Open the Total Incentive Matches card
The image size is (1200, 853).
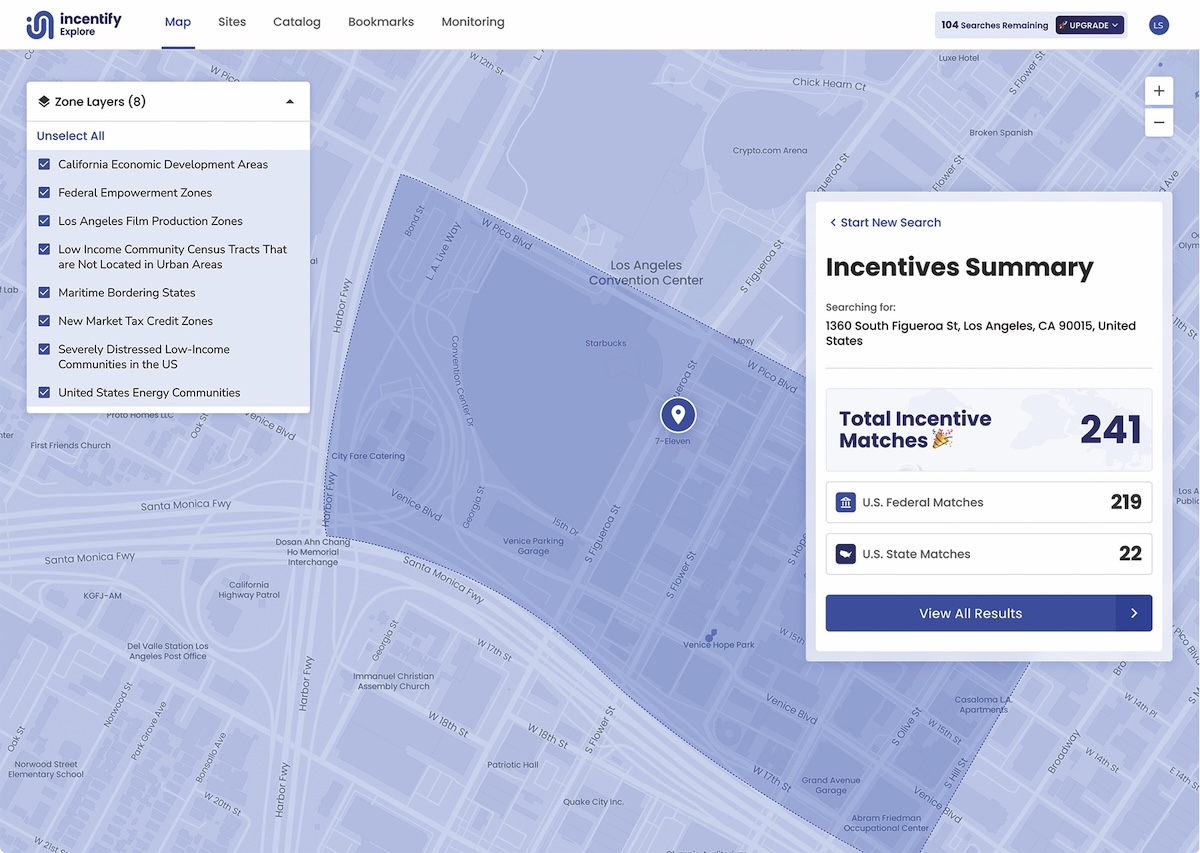pos(988,430)
